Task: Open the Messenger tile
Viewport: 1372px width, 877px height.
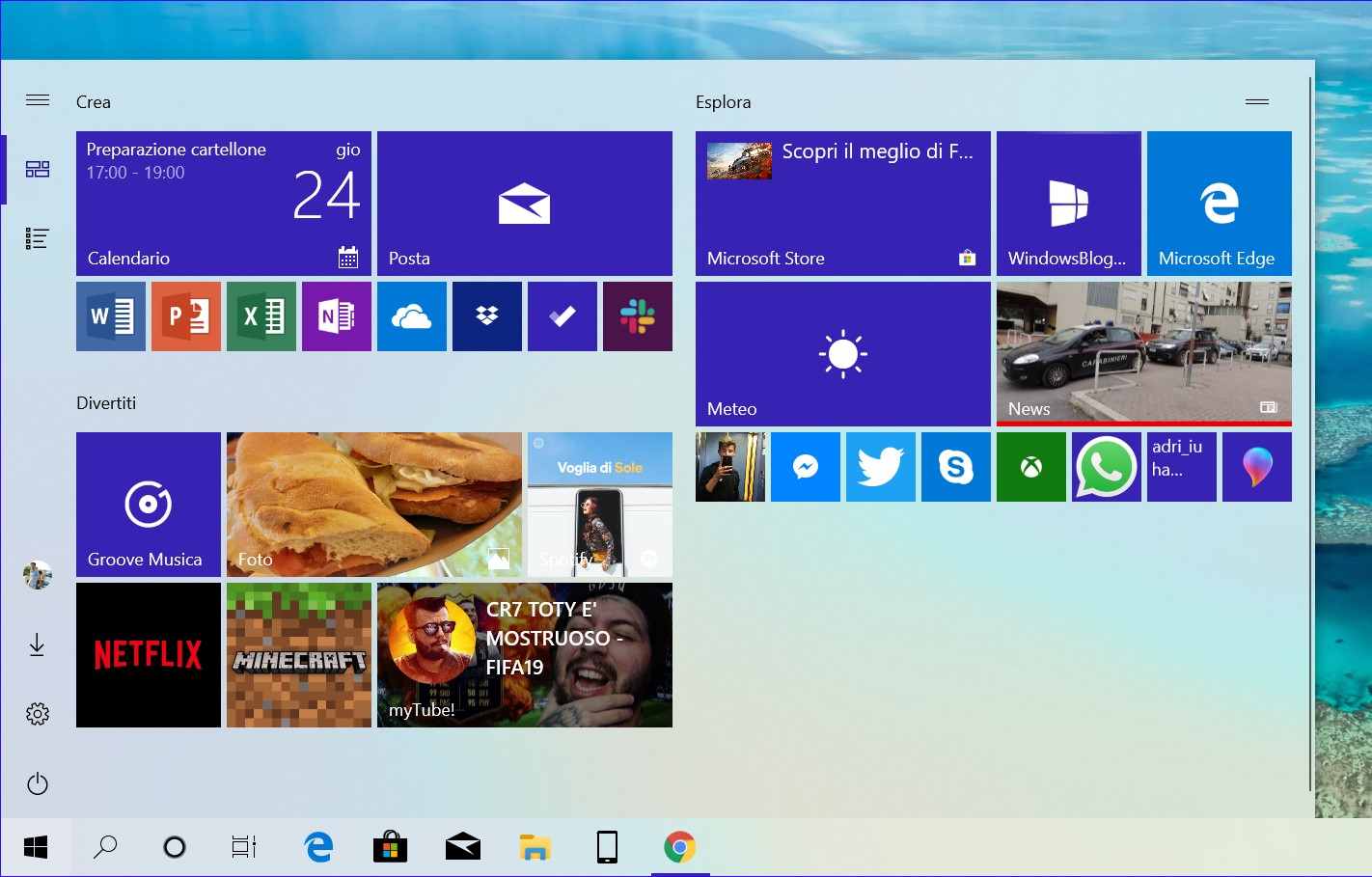Action: pyautogui.click(x=806, y=467)
